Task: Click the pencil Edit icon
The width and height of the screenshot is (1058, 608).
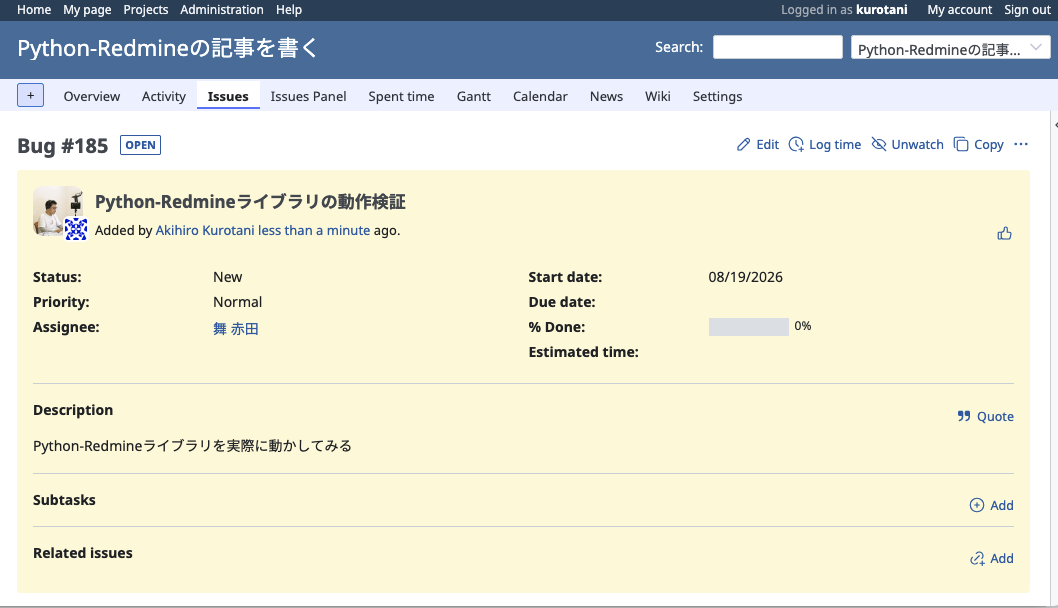Action: tap(744, 144)
